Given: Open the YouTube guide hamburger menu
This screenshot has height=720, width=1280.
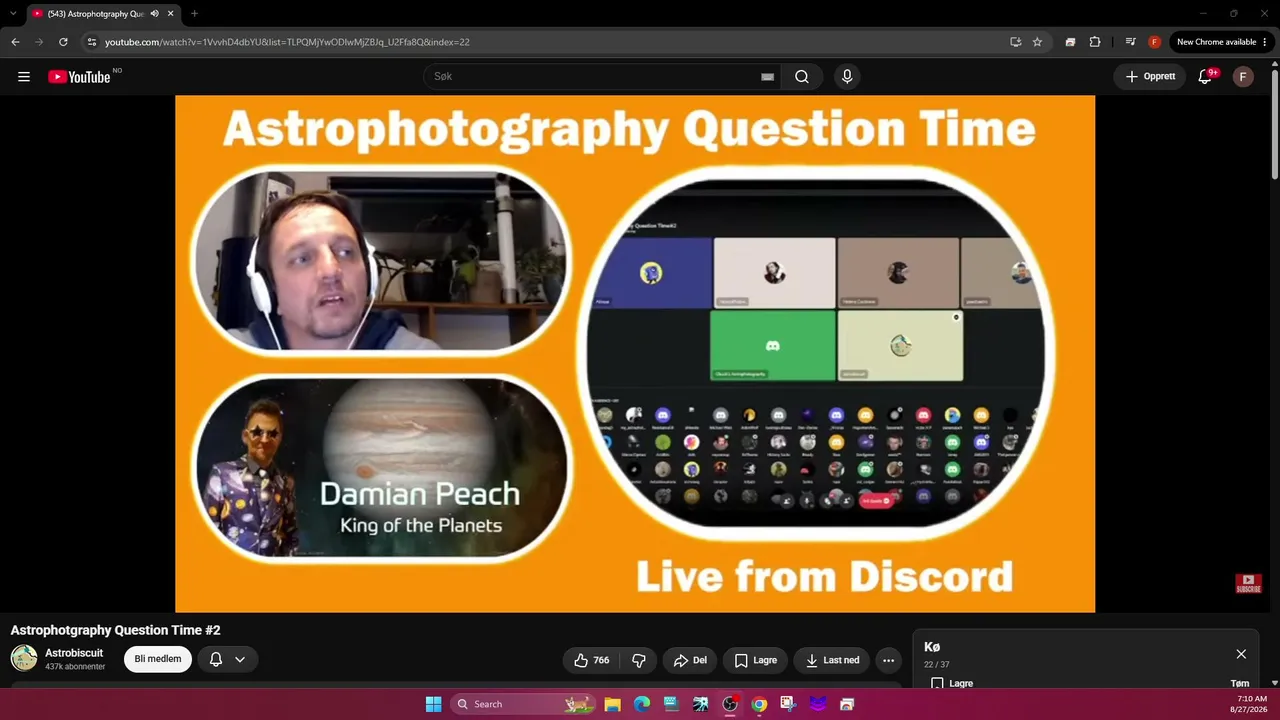Looking at the screenshot, I should [x=24, y=77].
